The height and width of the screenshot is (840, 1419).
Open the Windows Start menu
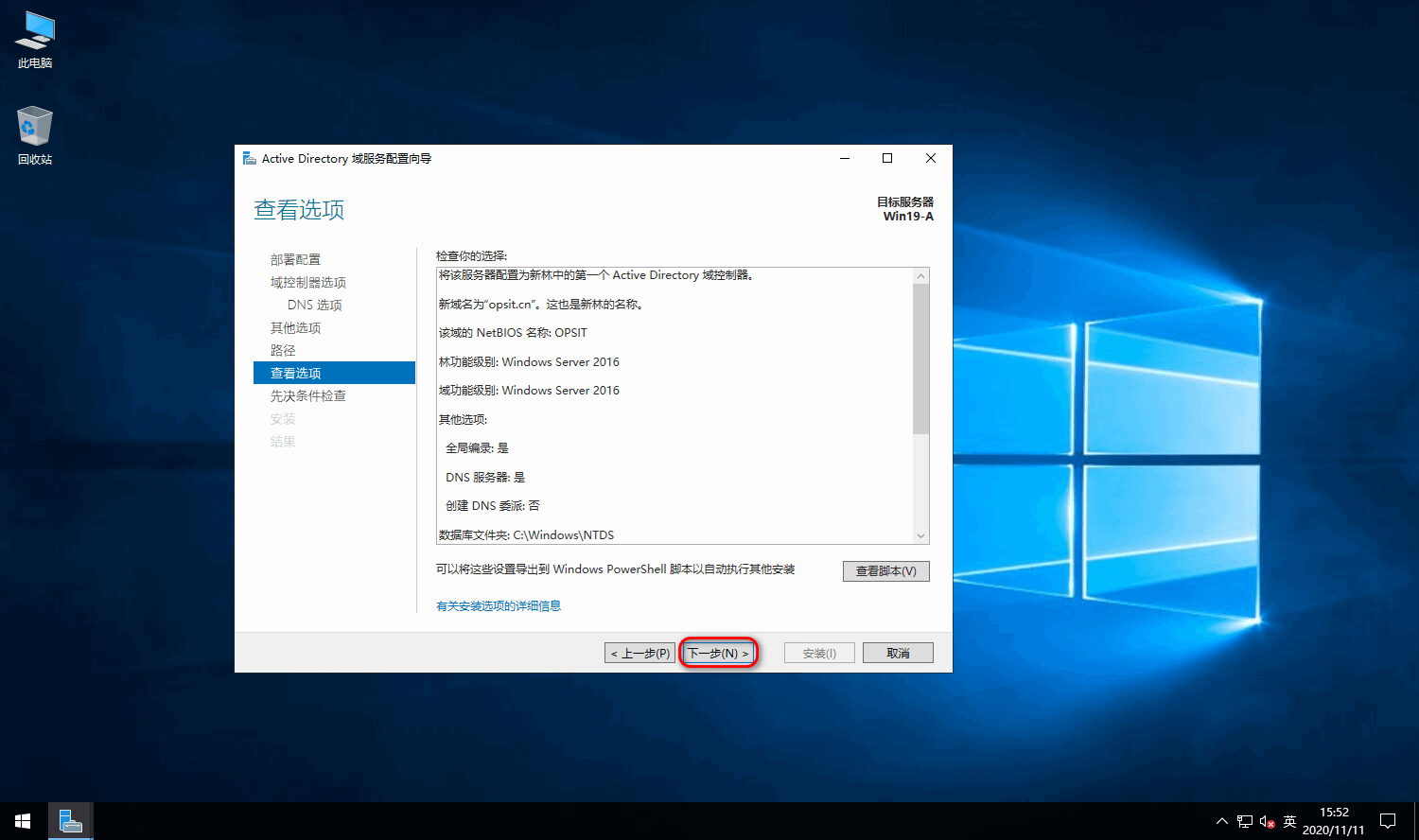pyautogui.click(x=23, y=821)
